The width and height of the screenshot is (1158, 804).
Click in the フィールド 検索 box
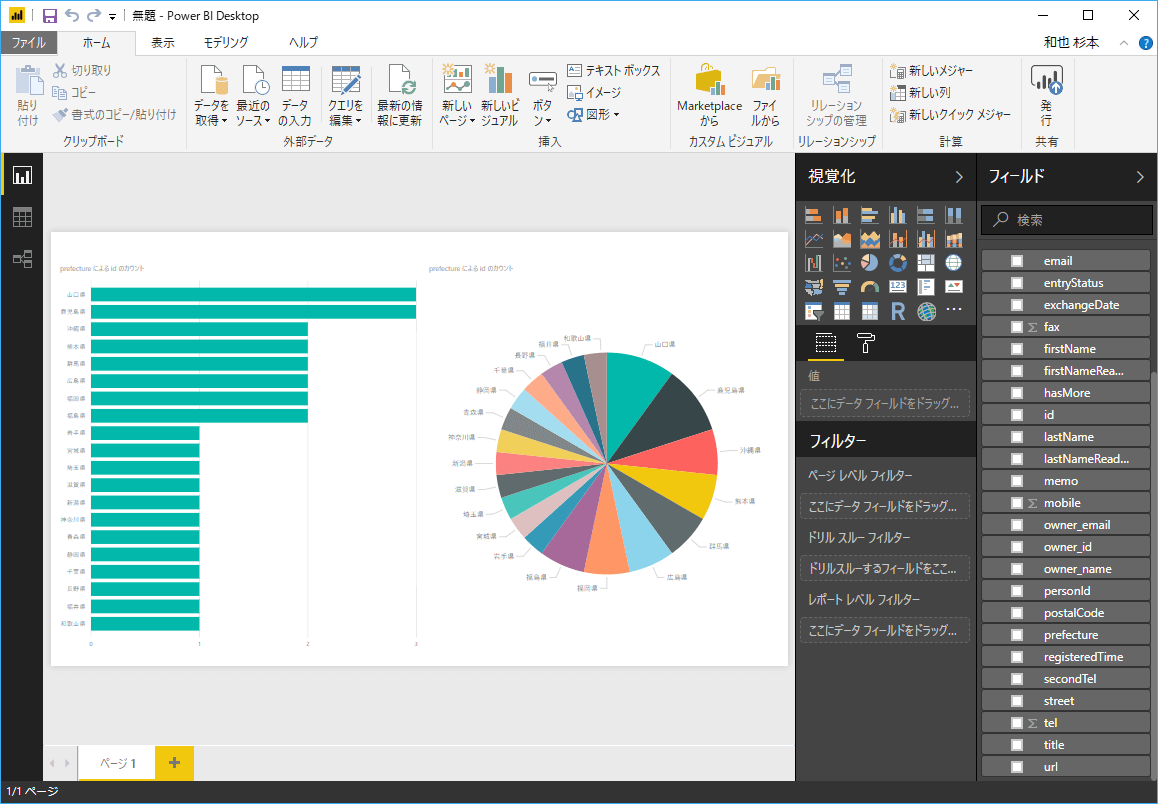(x=1066, y=220)
